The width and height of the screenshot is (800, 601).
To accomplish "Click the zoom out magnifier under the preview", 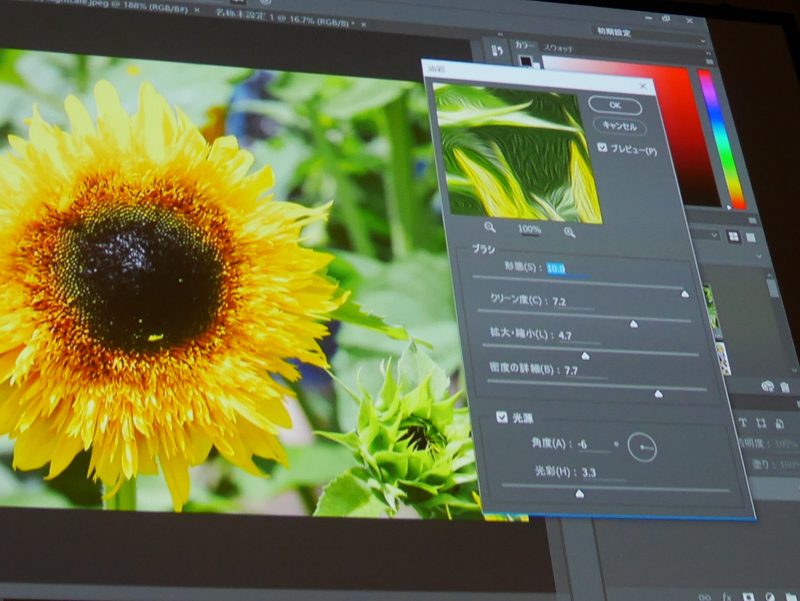I will pos(490,229).
